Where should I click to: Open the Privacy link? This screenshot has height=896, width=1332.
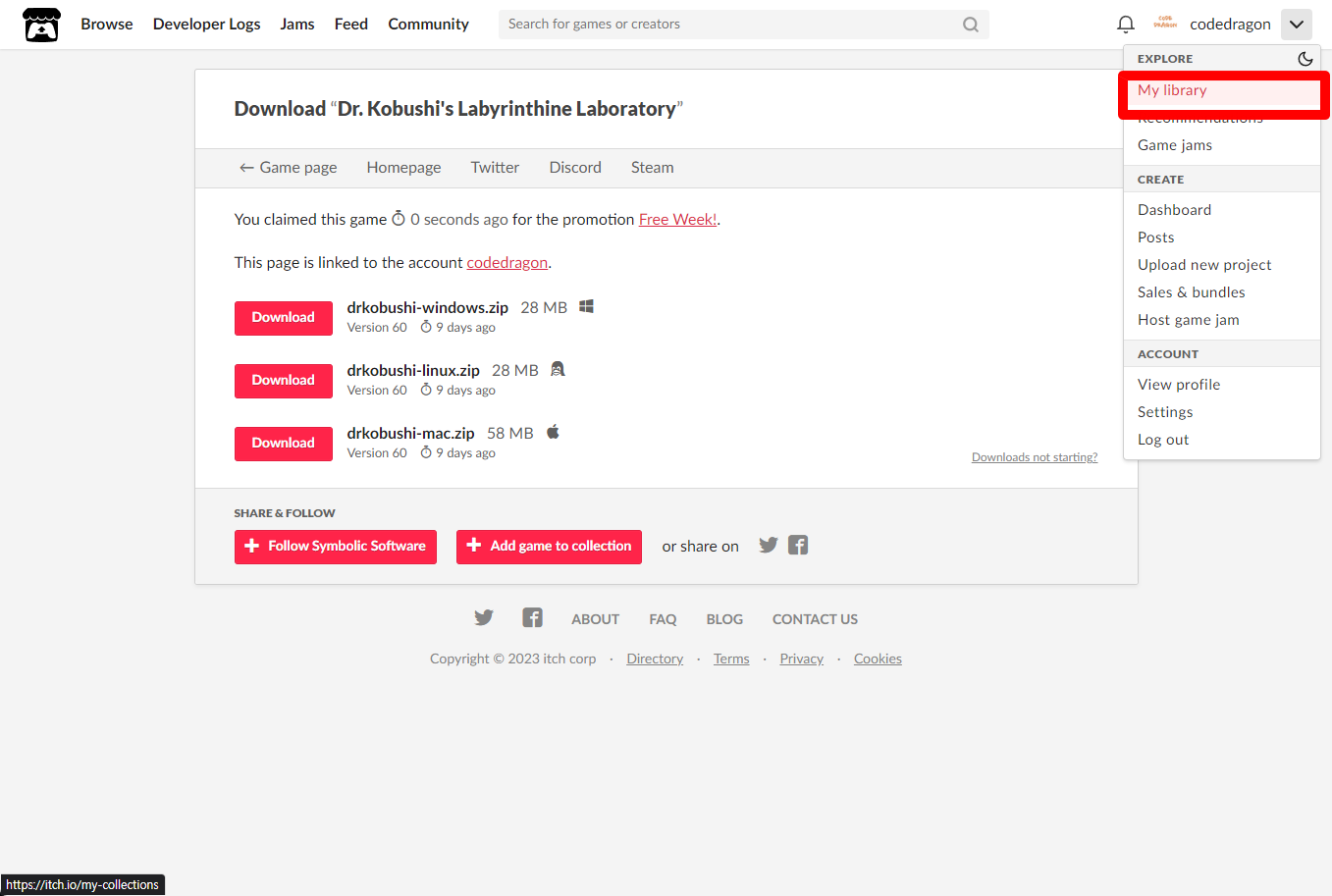801,659
